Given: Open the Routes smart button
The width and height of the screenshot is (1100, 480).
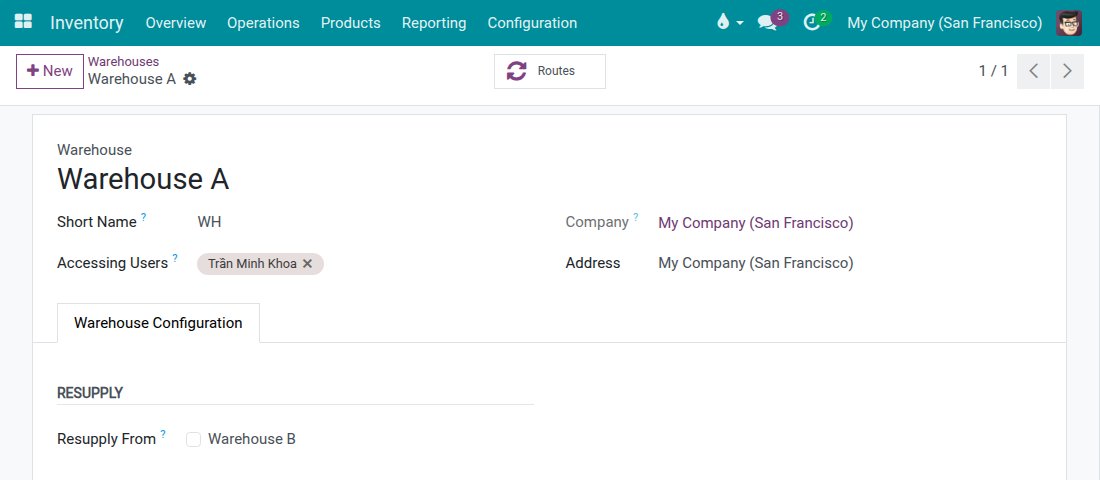Looking at the screenshot, I should point(549,71).
